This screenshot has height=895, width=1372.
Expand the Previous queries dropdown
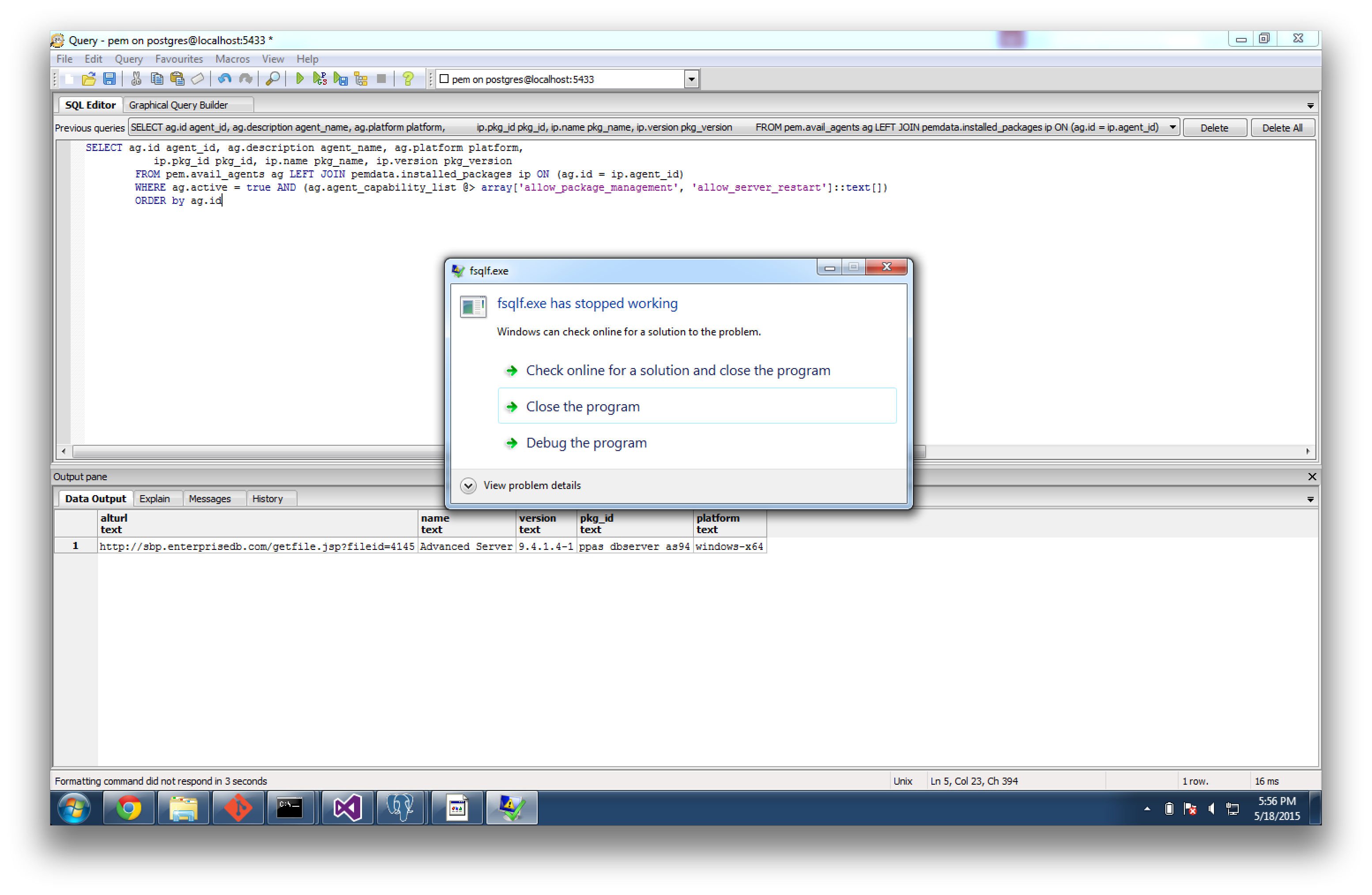tap(1172, 128)
